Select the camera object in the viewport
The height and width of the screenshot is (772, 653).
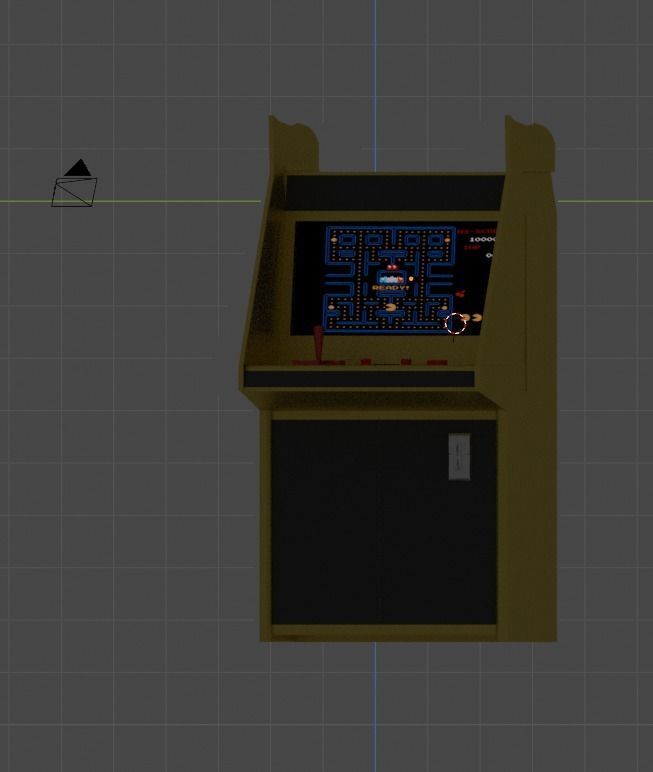[x=74, y=183]
